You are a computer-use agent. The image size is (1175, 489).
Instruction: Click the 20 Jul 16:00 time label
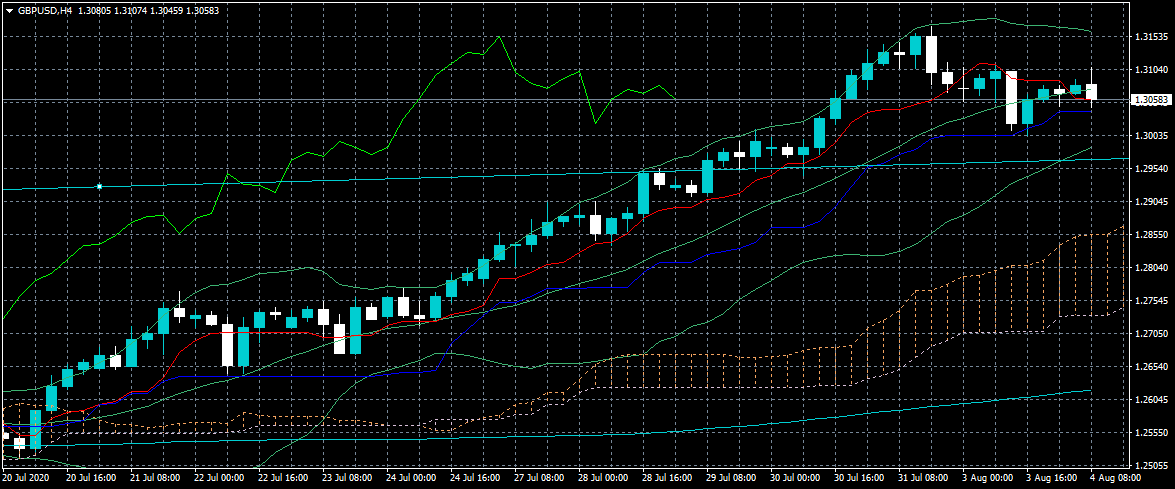(x=91, y=476)
